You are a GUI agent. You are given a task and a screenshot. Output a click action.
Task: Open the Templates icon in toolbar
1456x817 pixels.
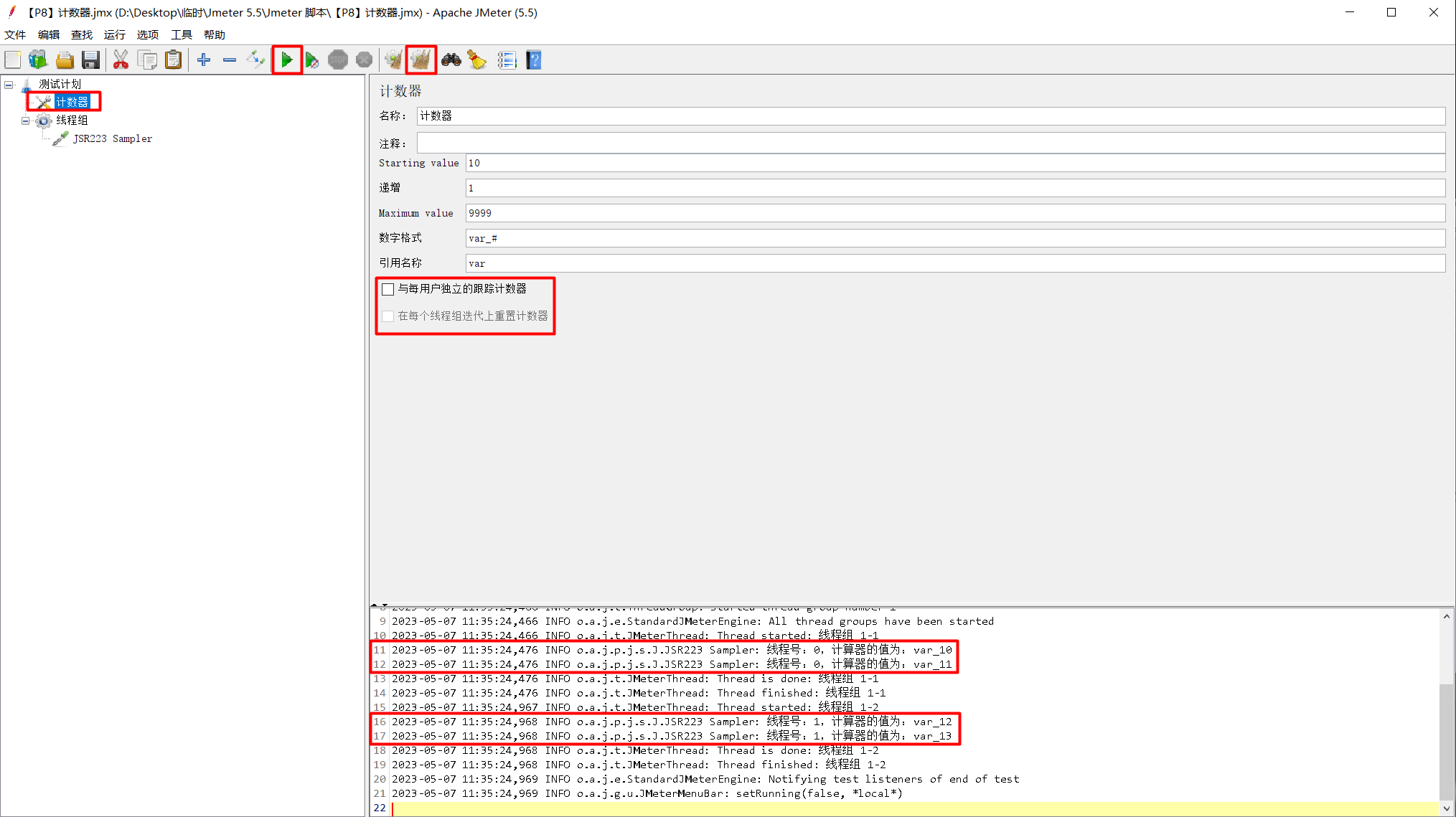38,60
